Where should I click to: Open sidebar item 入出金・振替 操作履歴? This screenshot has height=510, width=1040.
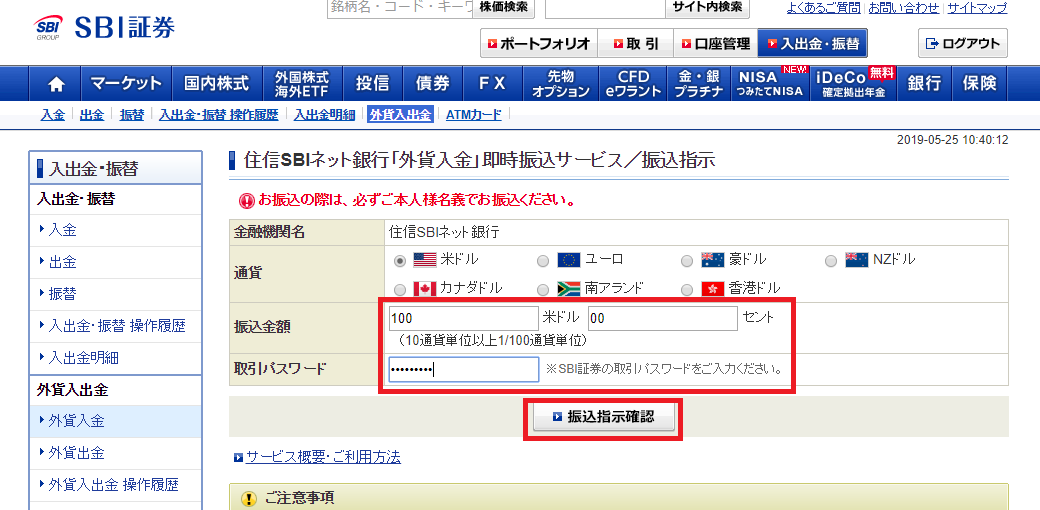[x=115, y=326]
